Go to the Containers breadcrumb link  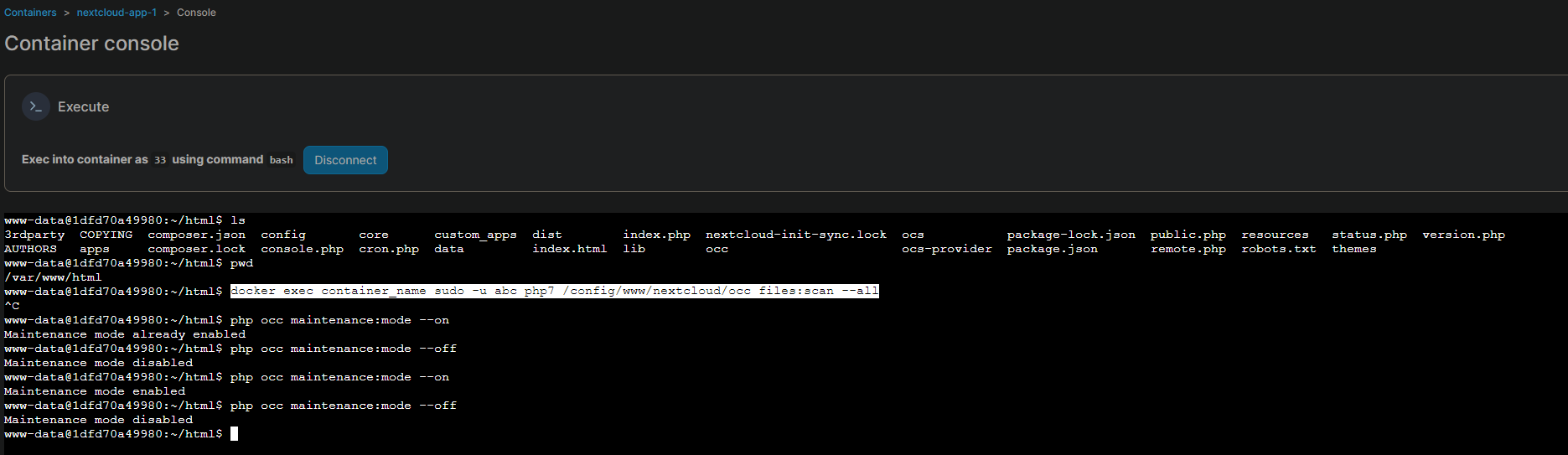30,13
